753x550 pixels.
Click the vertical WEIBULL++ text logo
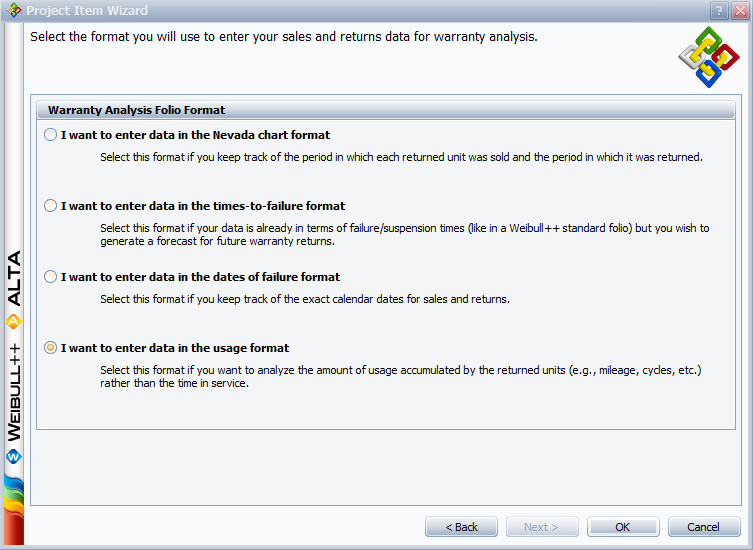14,390
